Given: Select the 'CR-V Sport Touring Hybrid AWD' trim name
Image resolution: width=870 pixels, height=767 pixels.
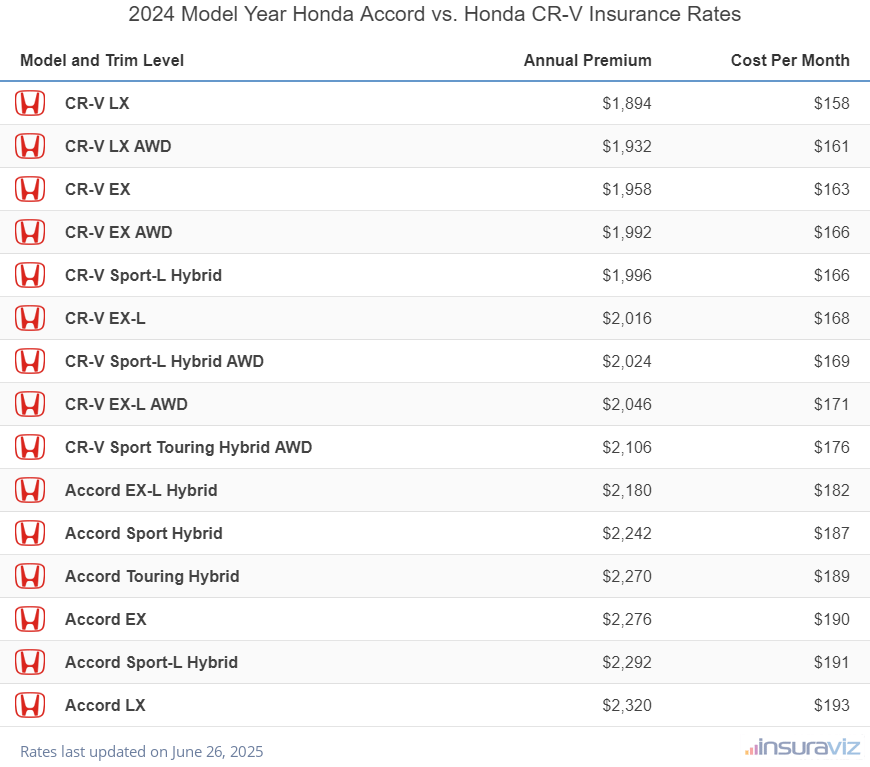Looking at the screenshot, I should point(189,447).
